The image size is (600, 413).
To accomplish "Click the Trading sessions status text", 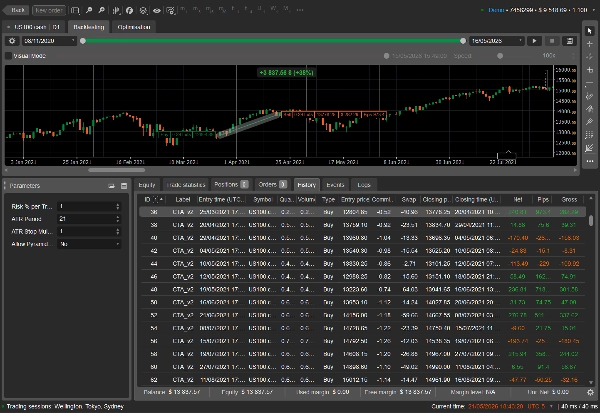I will coord(65,406).
